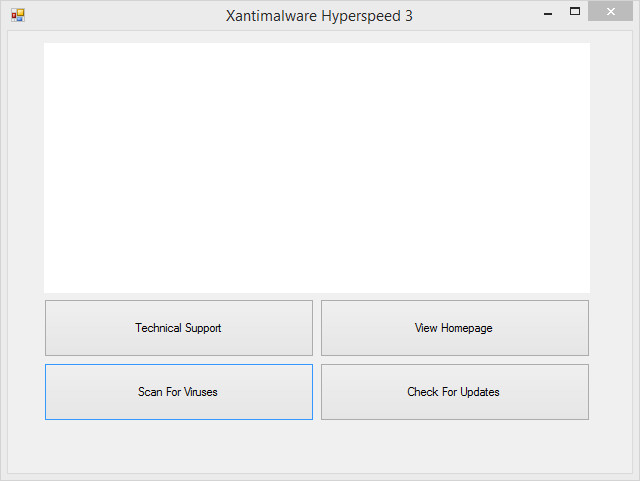Open Technical Support

[179, 328]
